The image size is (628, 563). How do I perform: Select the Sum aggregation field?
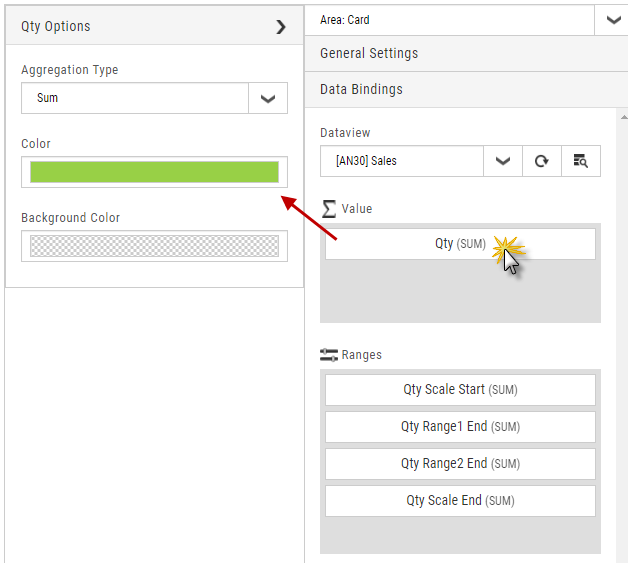coord(135,98)
